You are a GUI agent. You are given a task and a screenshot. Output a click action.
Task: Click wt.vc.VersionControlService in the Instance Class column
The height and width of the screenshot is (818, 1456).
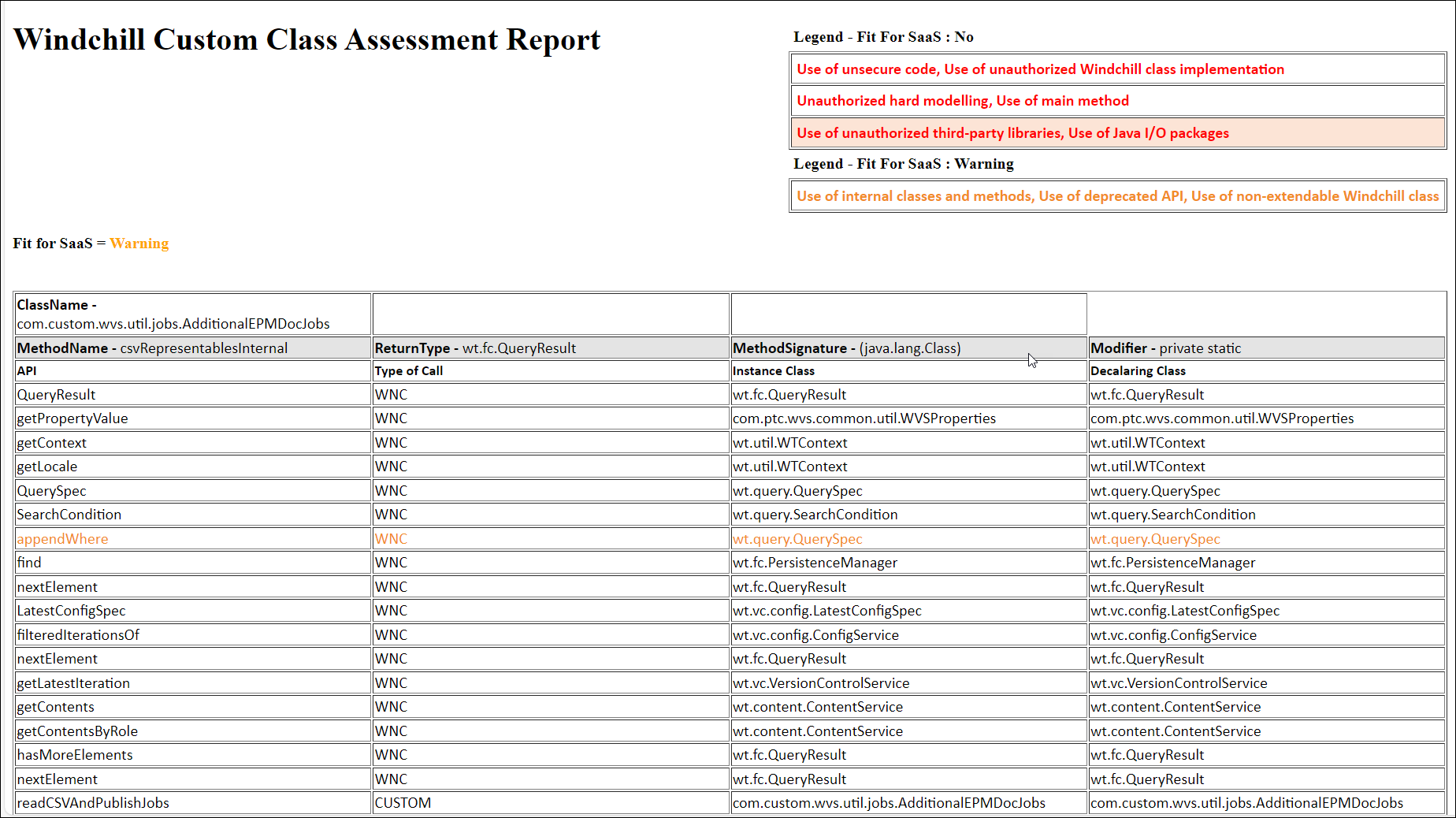coord(909,683)
